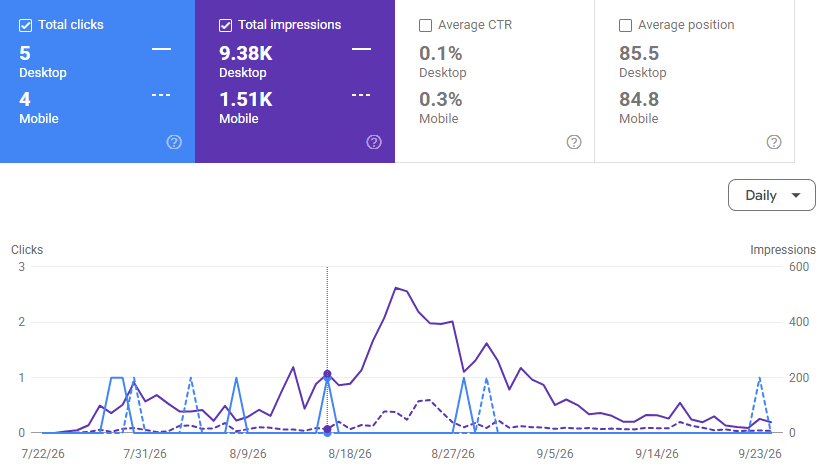This screenshot has width=826, height=468.
Task: Click the solid line legend for Desktop clicks
Action: (161, 49)
